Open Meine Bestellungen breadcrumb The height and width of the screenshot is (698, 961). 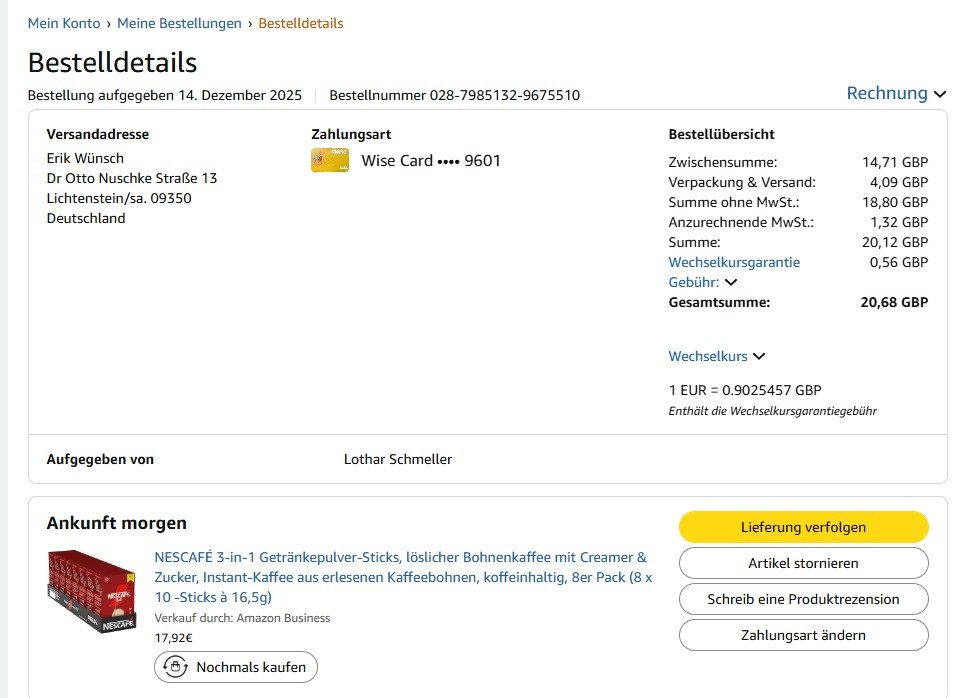(x=179, y=23)
